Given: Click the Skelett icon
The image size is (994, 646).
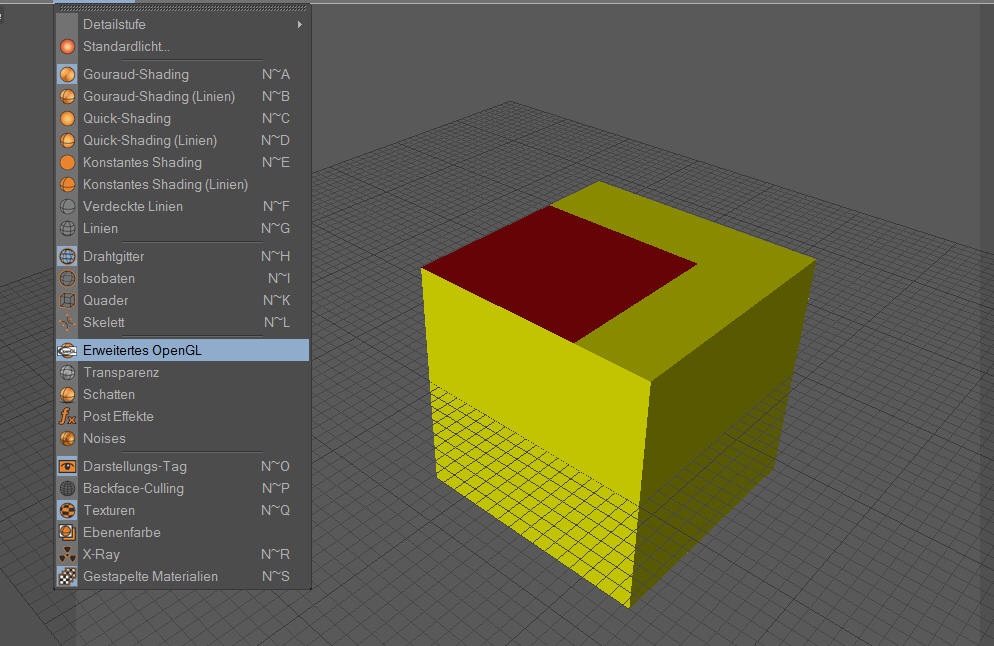Looking at the screenshot, I should click(67, 323).
